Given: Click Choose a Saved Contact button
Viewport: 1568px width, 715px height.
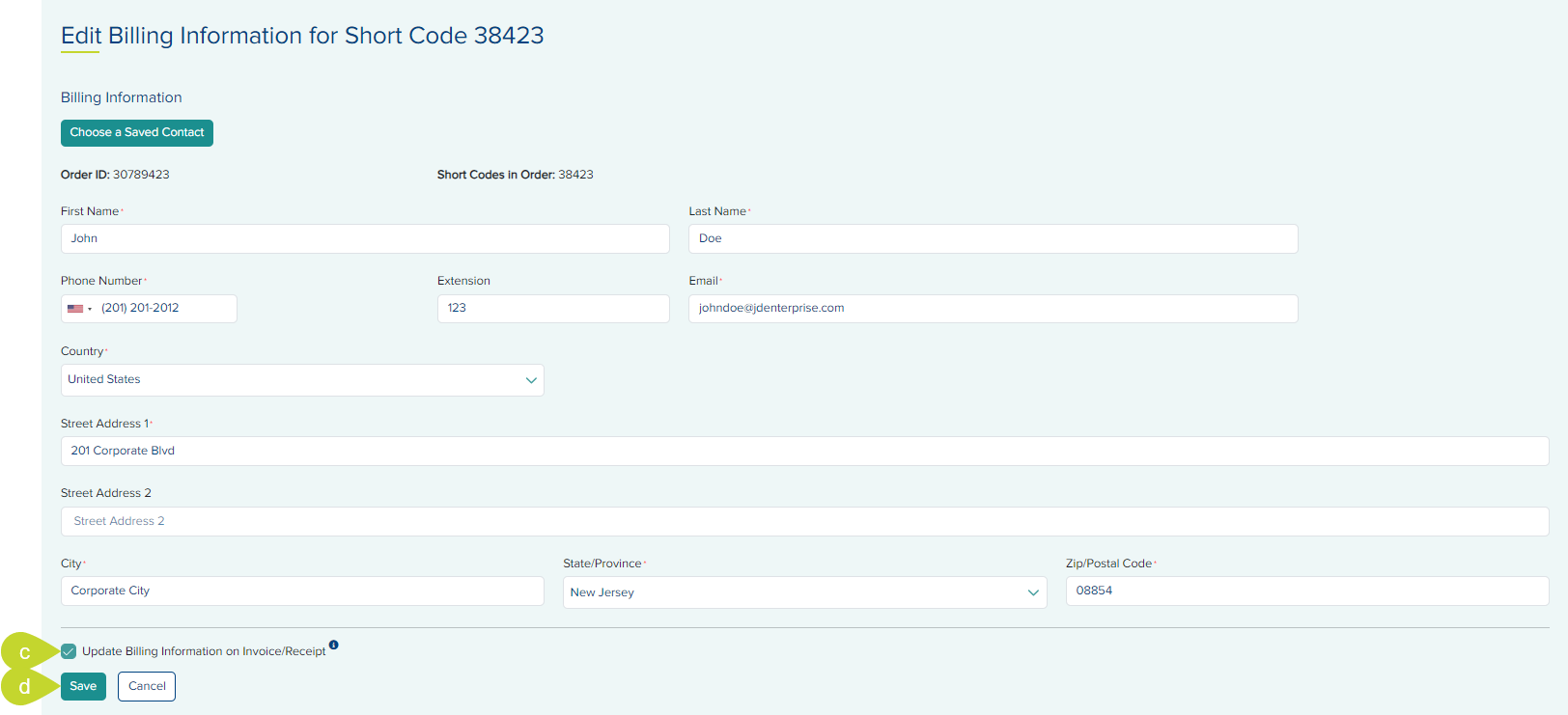Looking at the screenshot, I should [137, 133].
